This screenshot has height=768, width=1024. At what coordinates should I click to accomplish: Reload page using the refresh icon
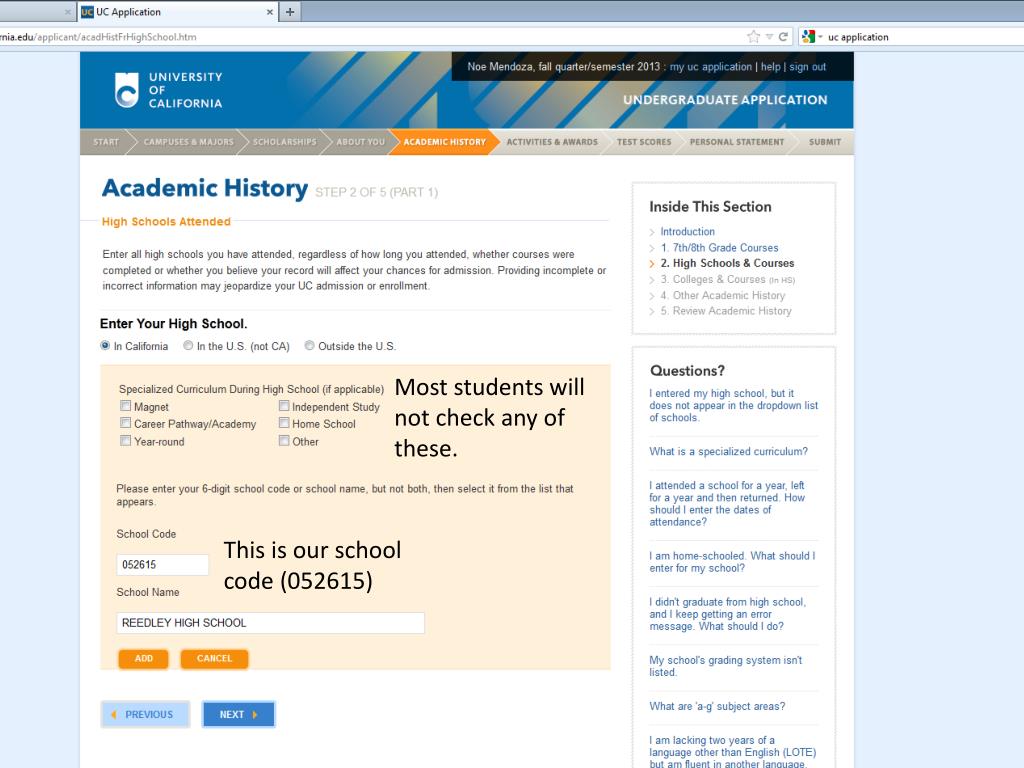783,37
